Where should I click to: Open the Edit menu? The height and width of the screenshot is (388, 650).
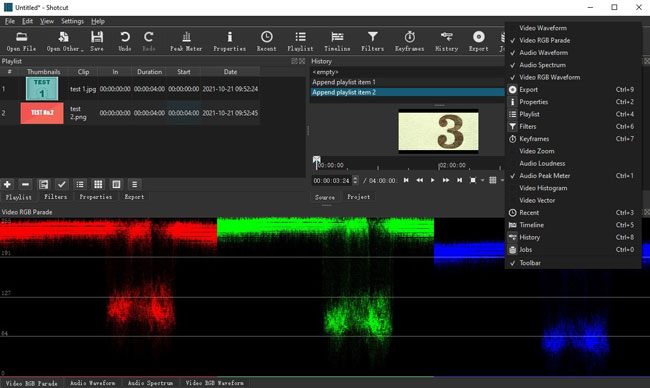click(27, 21)
